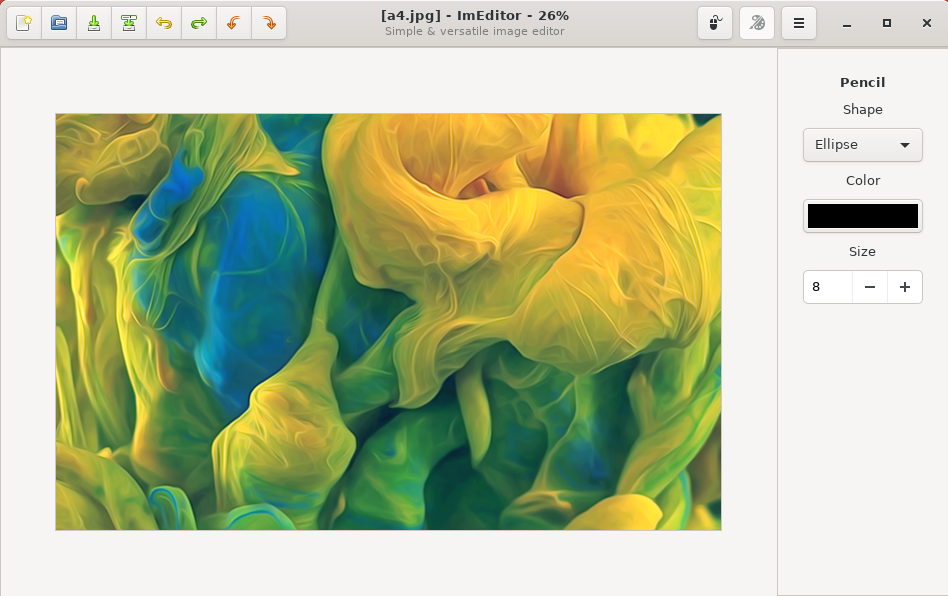The height and width of the screenshot is (596, 948).
Task: Decrease pencil size with minus button
Action: (870, 287)
